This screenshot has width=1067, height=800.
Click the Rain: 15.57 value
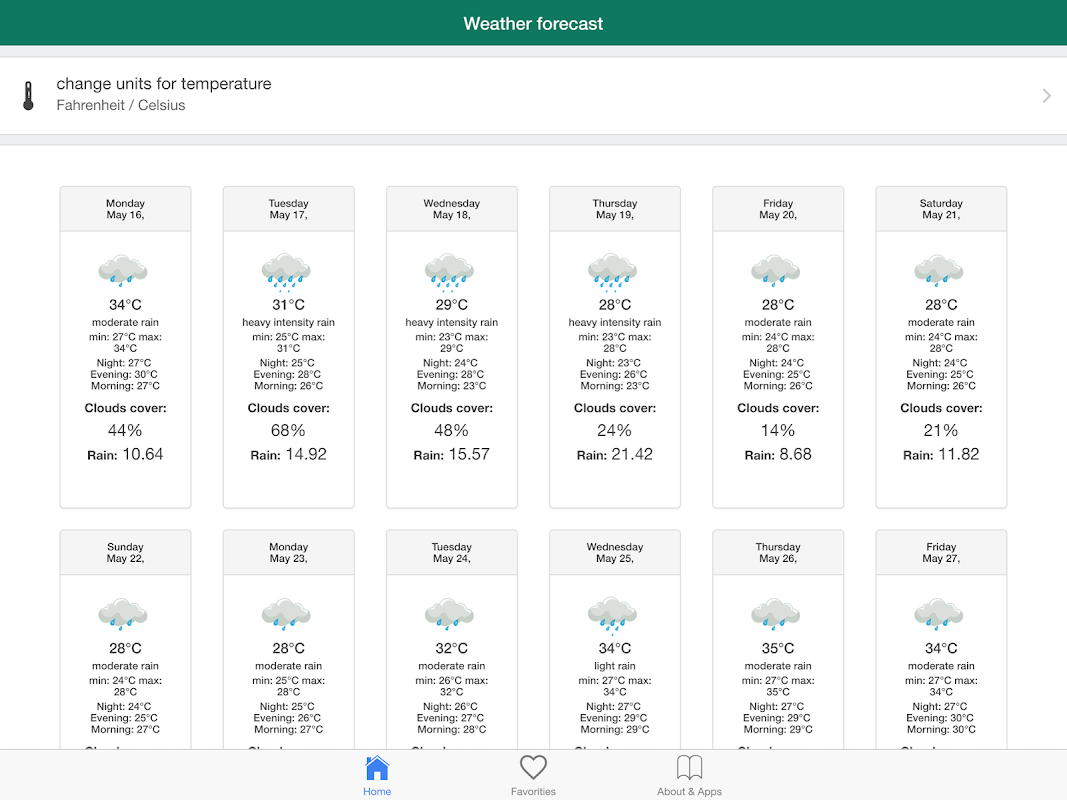click(452, 454)
